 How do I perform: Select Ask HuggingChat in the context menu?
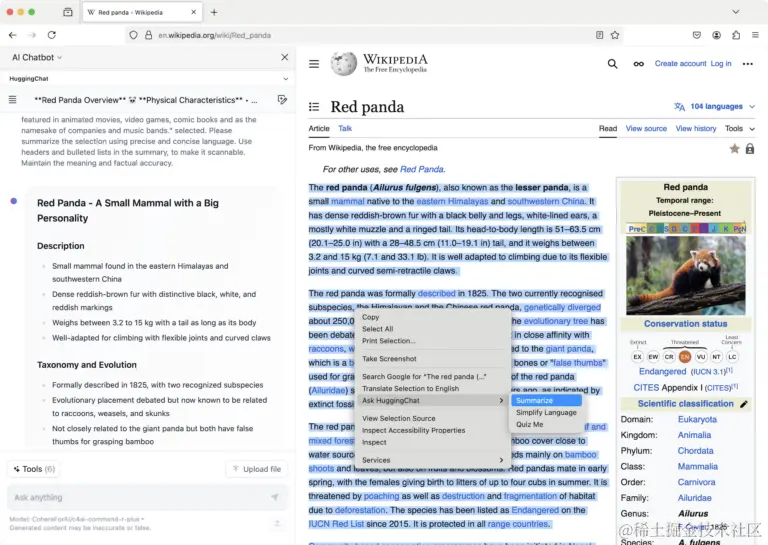pos(432,401)
